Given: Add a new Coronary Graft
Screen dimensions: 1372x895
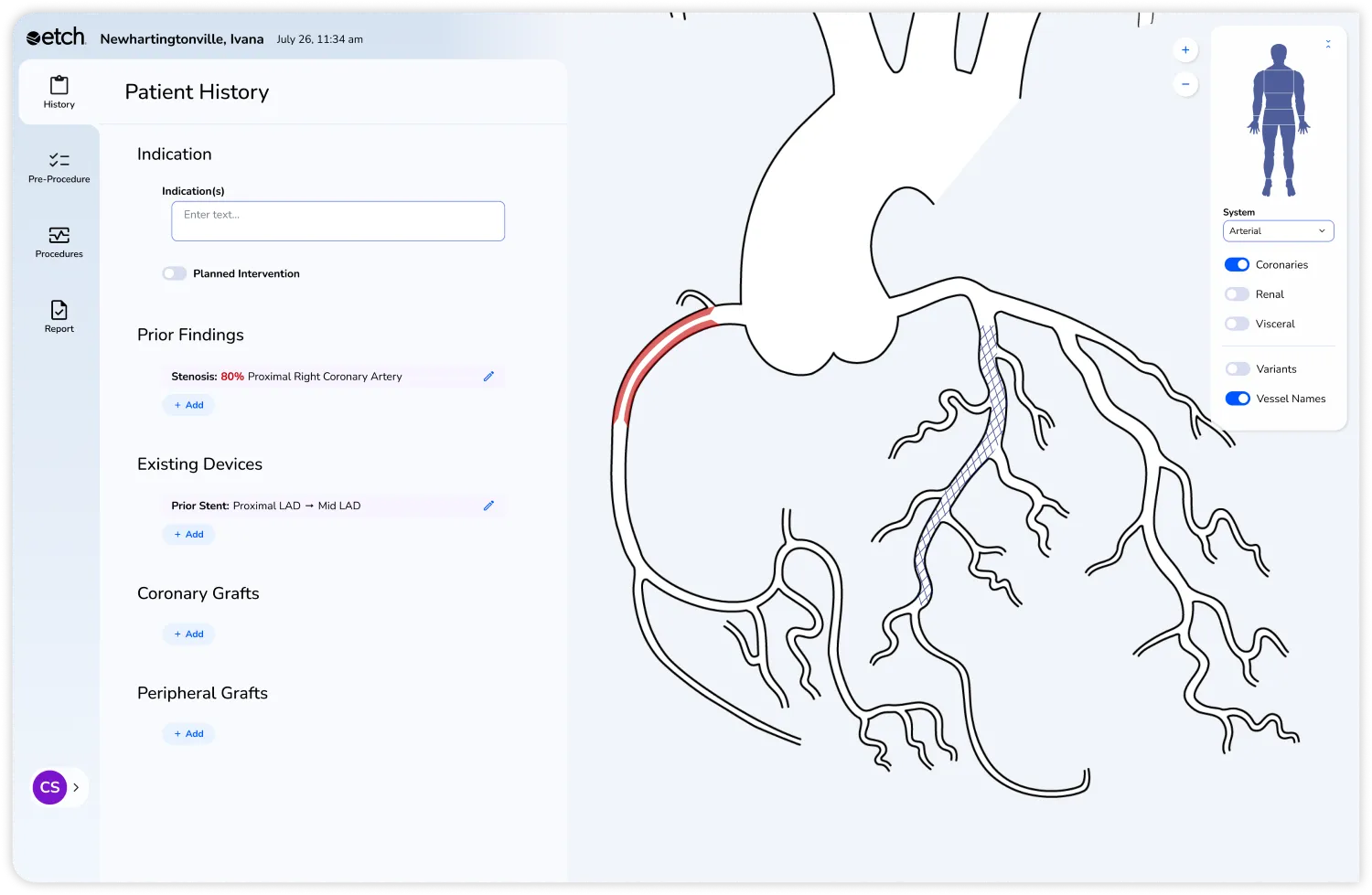Looking at the screenshot, I should pyautogui.click(x=188, y=634).
